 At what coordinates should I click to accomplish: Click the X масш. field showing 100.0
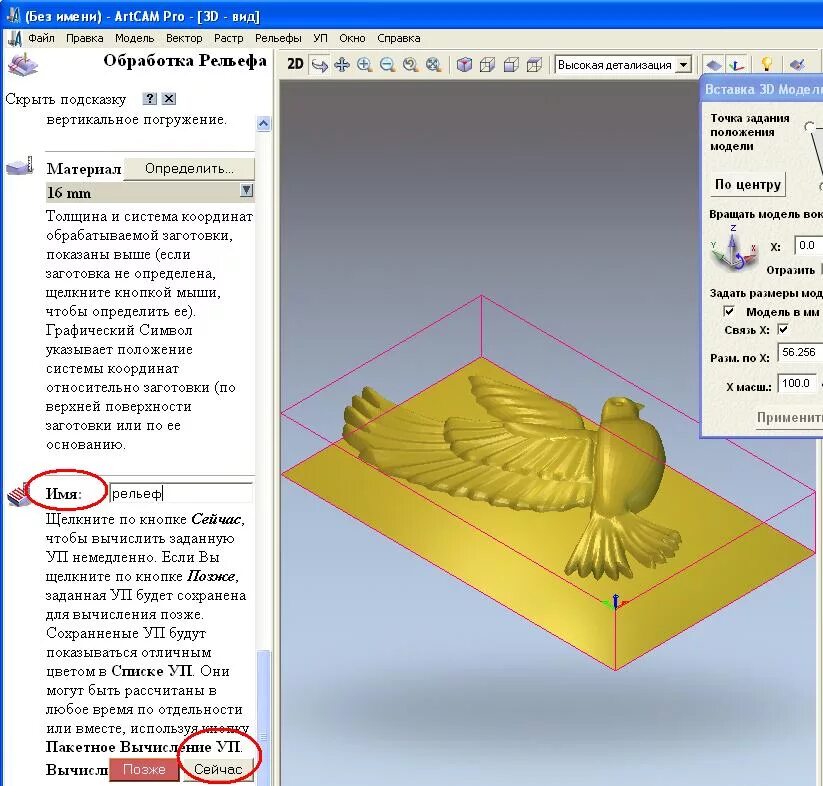pos(797,383)
